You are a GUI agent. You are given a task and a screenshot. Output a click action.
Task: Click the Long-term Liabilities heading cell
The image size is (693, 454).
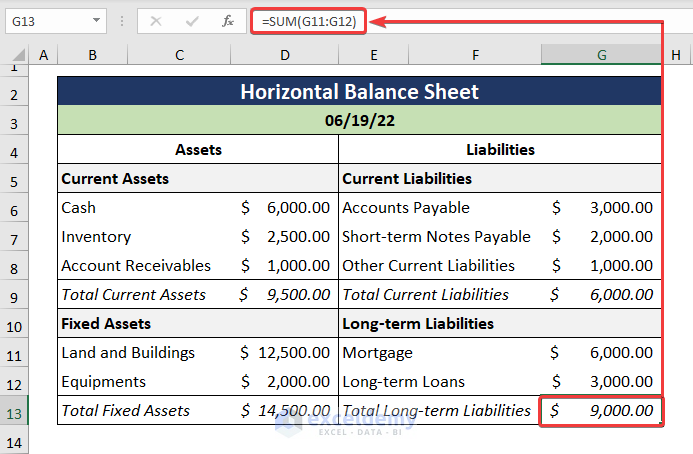pos(500,323)
